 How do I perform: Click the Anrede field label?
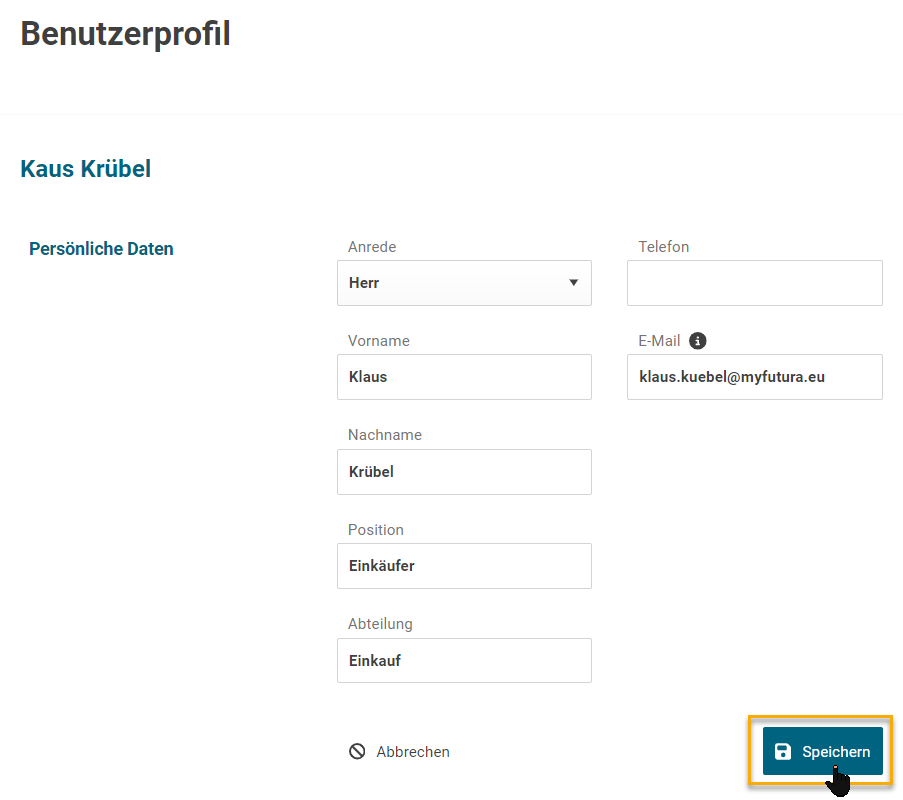click(x=372, y=247)
